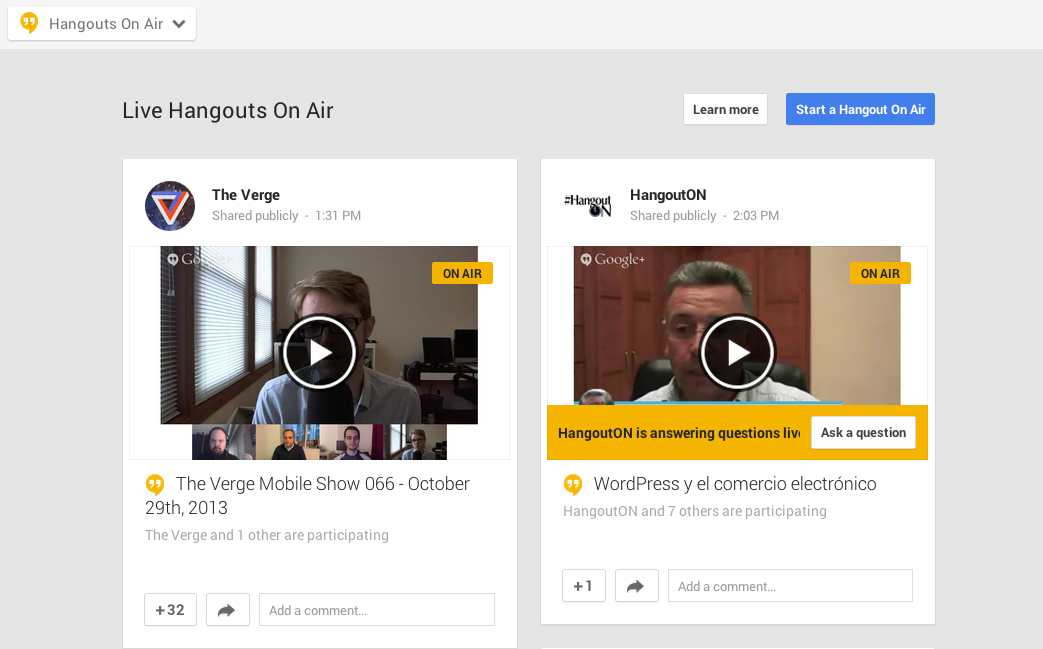Click ON AIR badge on The Verge video

[x=462, y=273]
